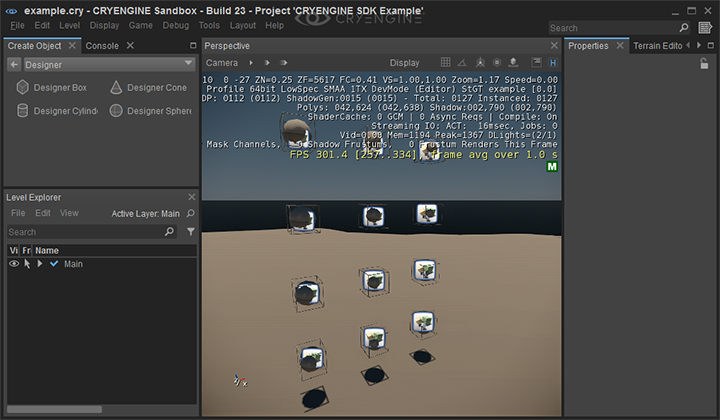The width and height of the screenshot is (720, 420).
Task: Expand the Main layer tree
Action: [x=39, y=263]
